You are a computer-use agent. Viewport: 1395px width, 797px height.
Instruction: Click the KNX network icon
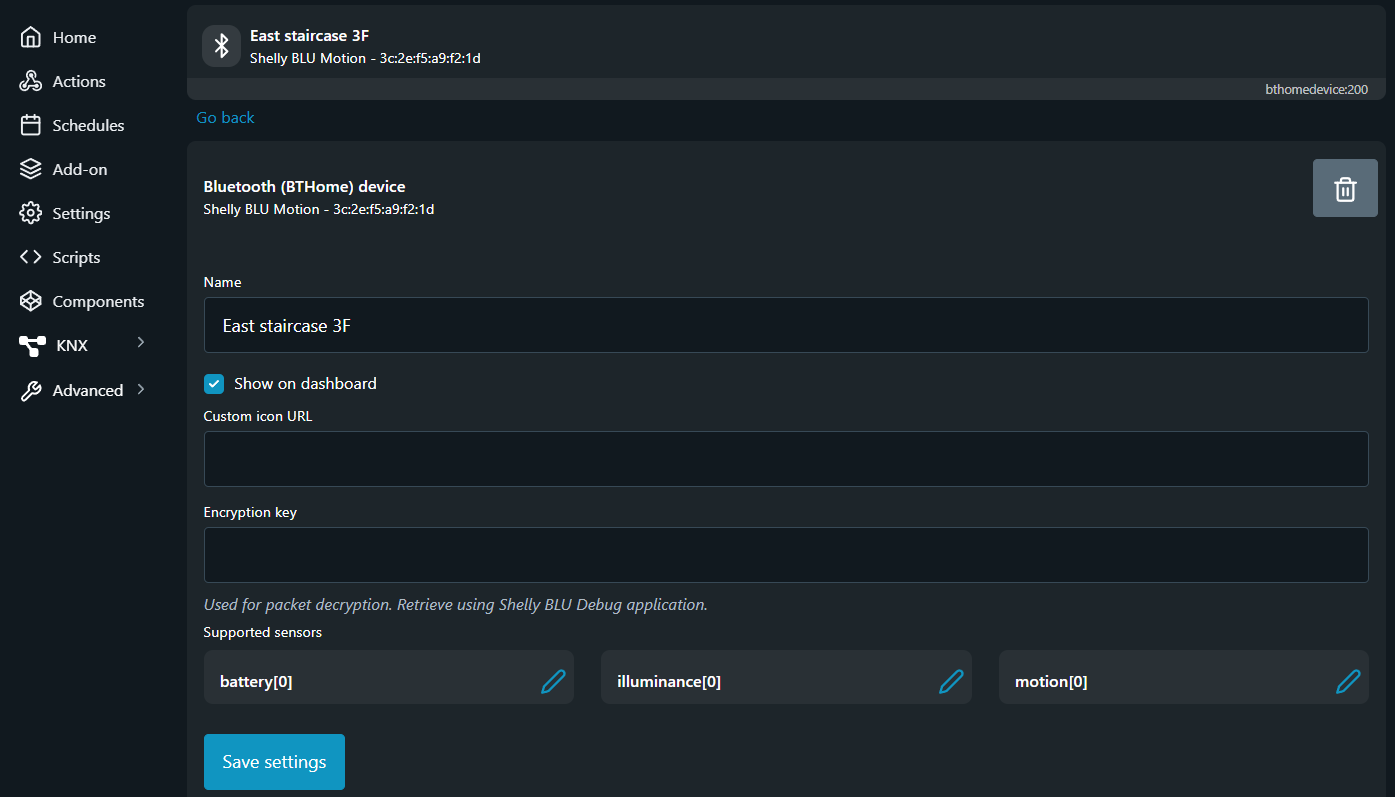[x=32, y=346]
